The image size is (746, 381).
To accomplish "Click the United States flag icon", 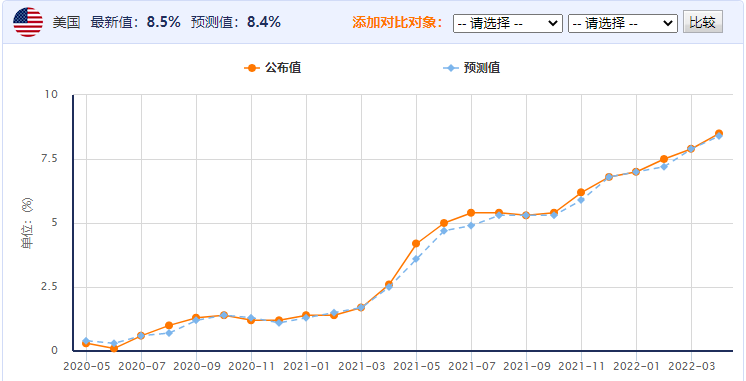I will point(28,22).
